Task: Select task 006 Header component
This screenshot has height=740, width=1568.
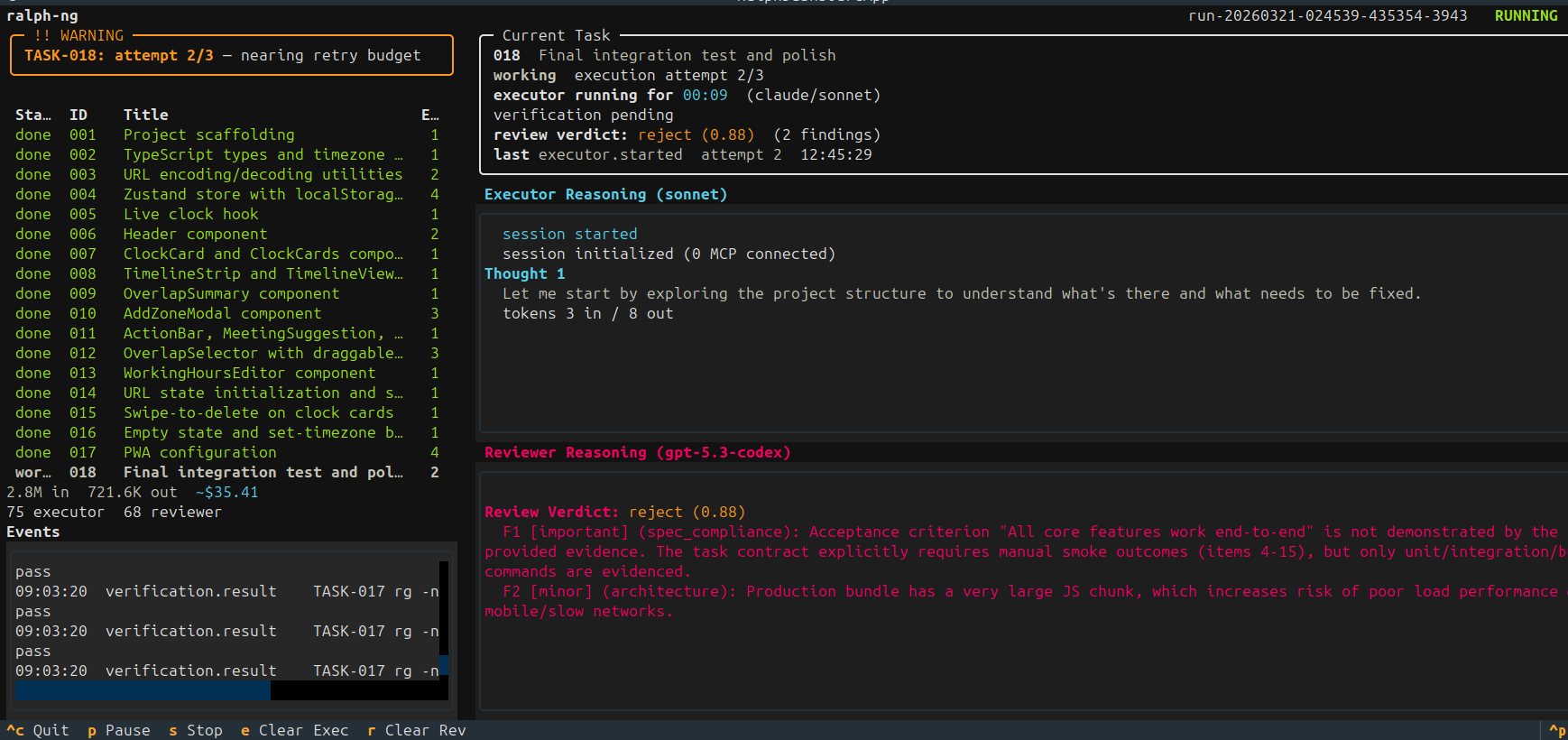Action: [227, 234]
